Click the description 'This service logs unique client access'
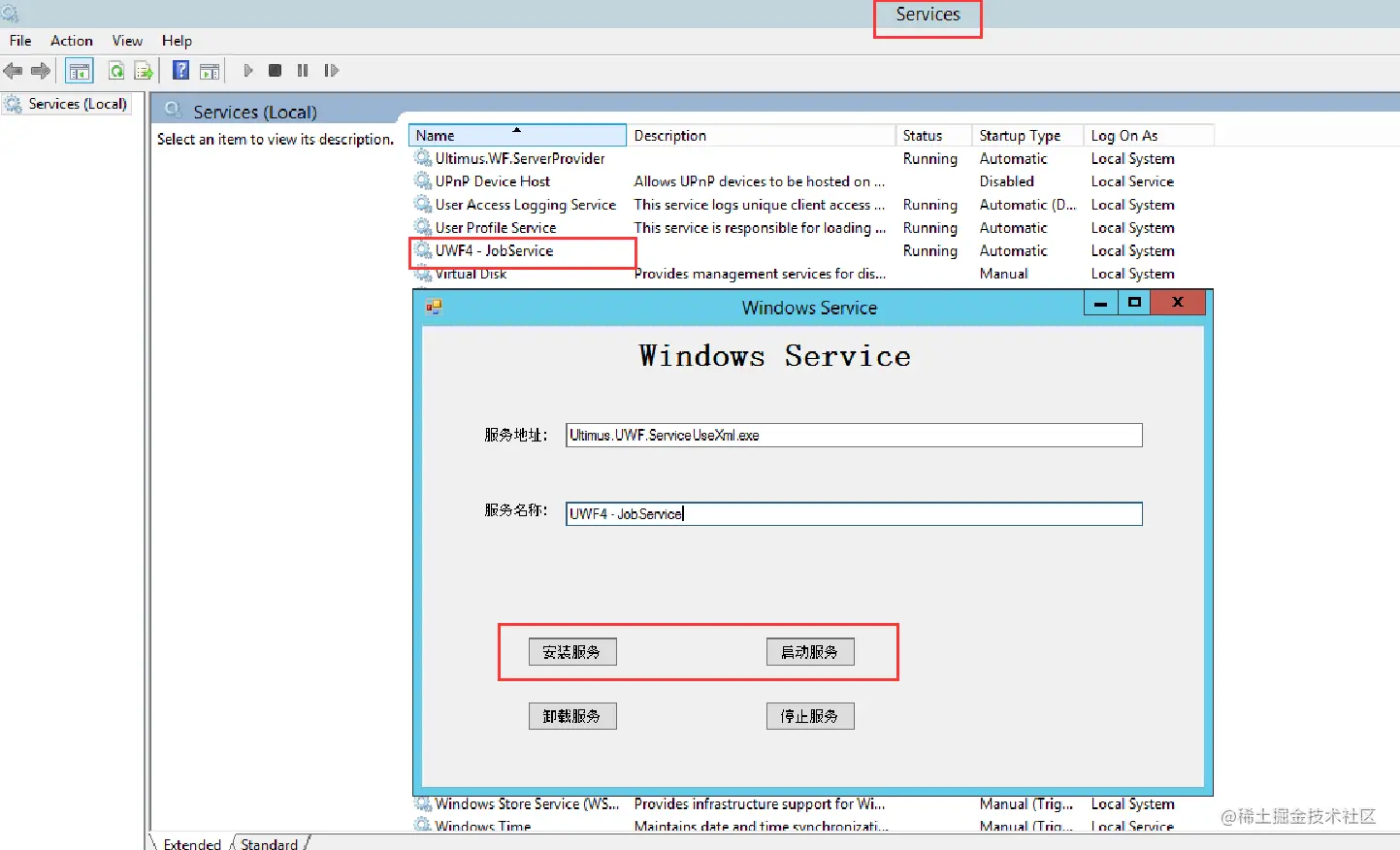This screenshot has width=1400, height=850. tap(760, 205)
